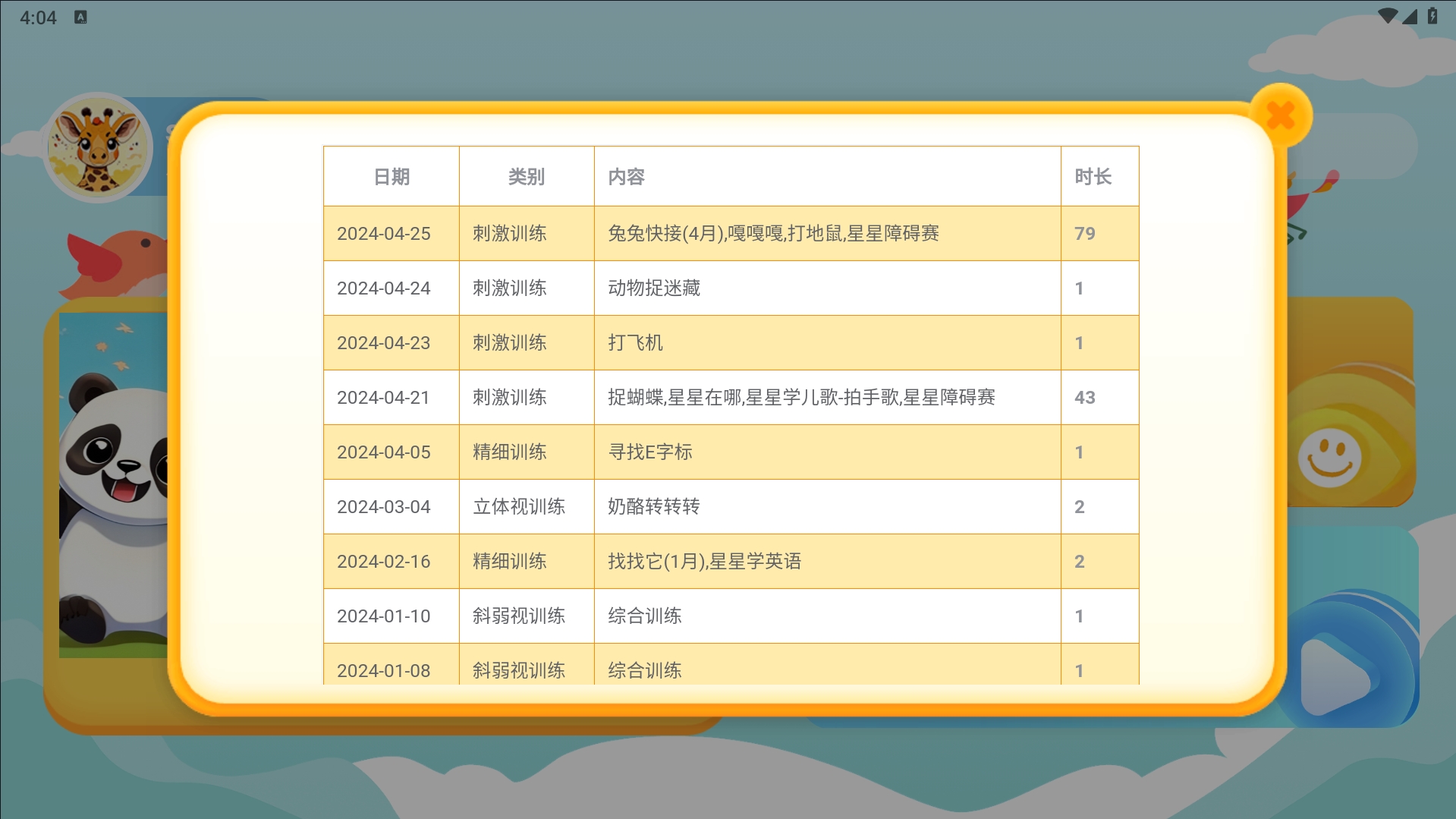Select the 内容 column header
The image size is (1456, 819).
point(627,177)
